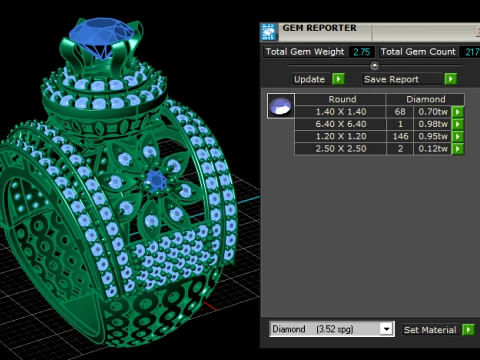
Task: Click the green arrow beside Save Report
Action: pyautogui.click(x=451, y=79)
